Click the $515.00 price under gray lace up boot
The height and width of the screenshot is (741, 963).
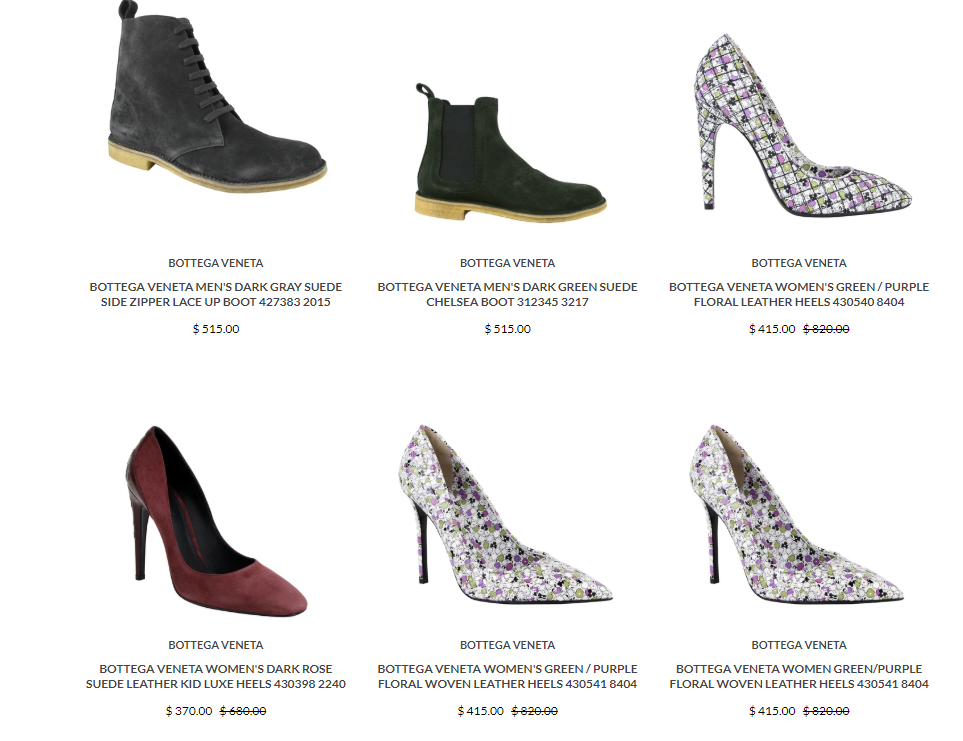tap(216, 329)
